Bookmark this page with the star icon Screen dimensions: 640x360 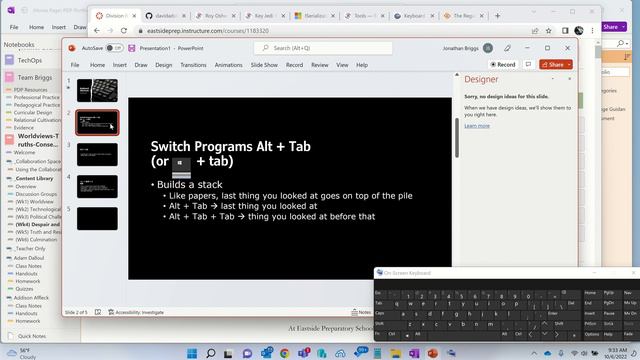549,31
